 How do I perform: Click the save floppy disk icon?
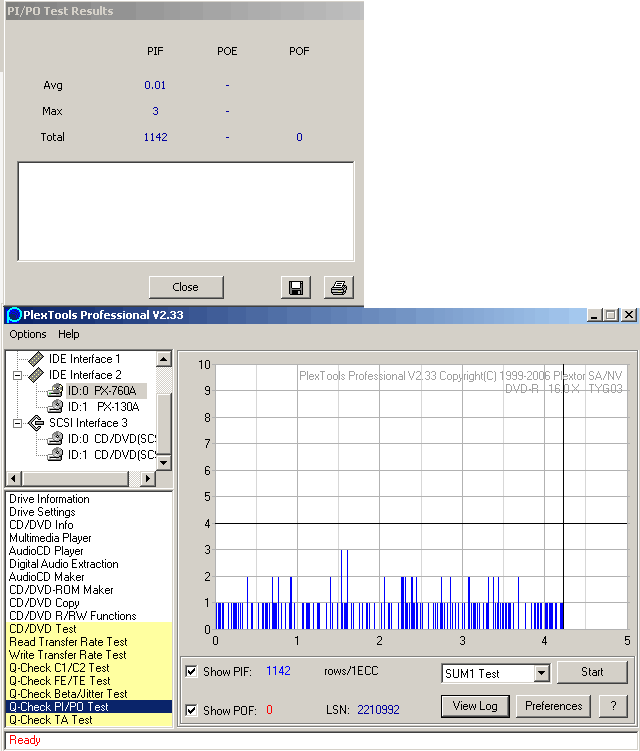coord(296,288)
